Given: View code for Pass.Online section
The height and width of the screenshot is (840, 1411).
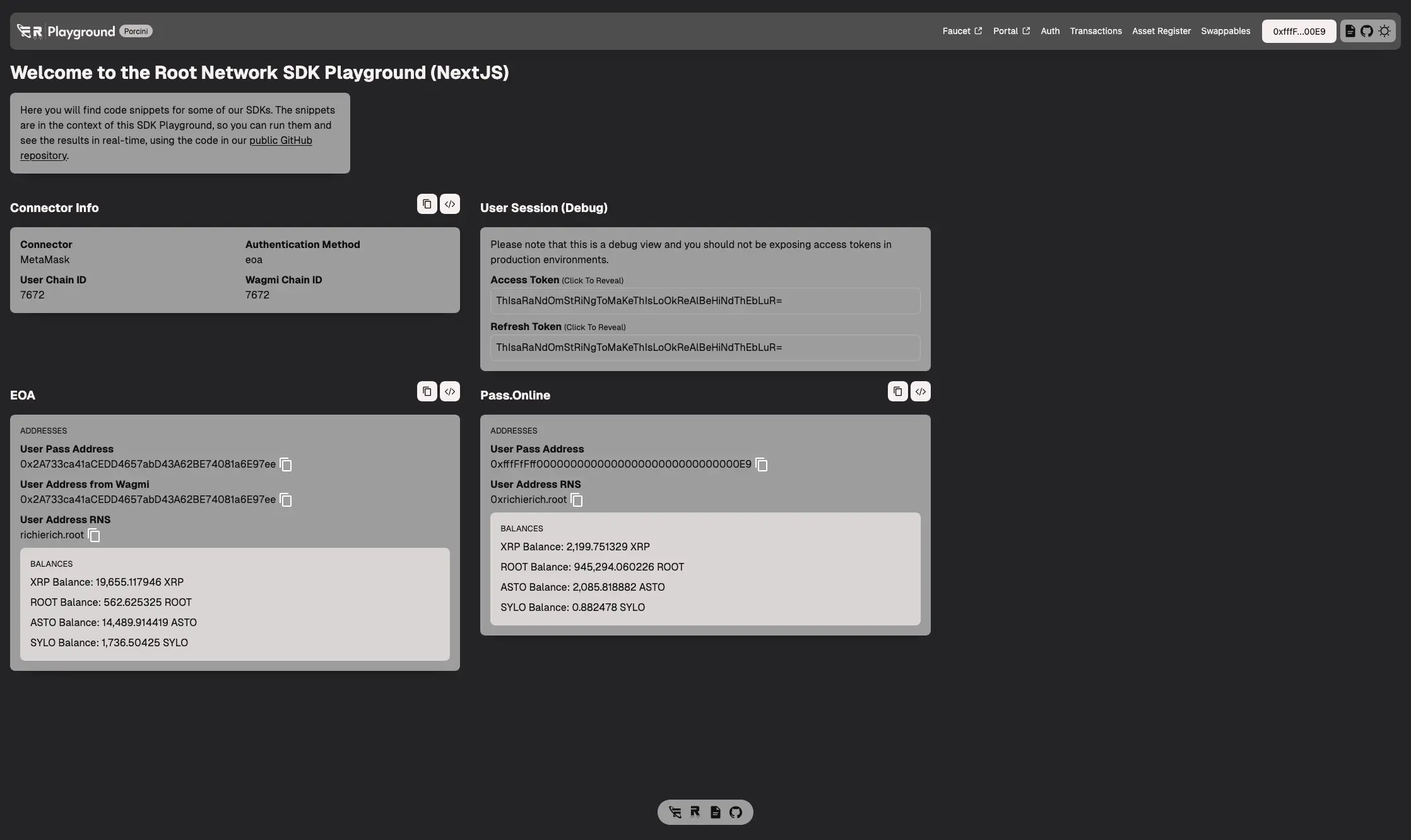Looking at the screenshot, I should (x=921, y=391).
